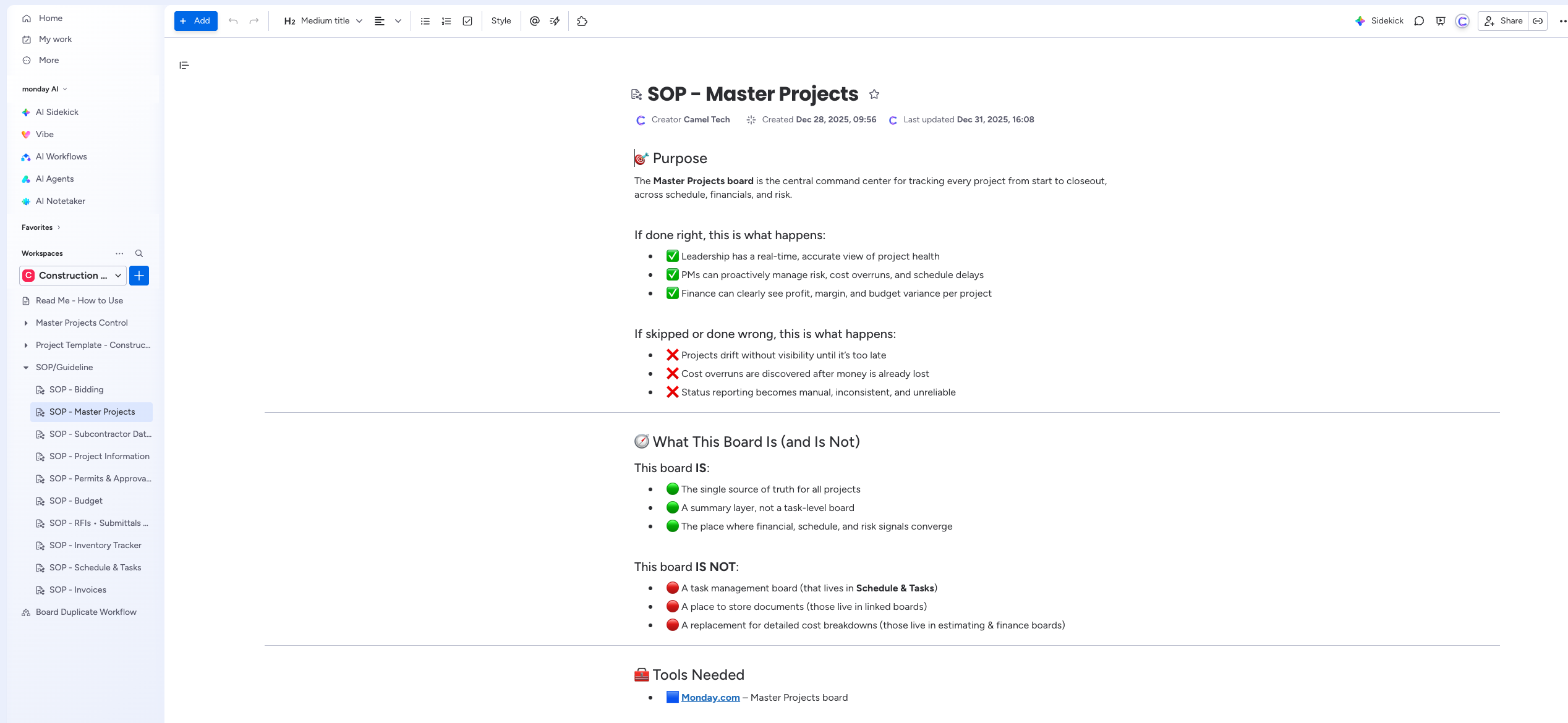The height and width of the screenshot is (723, 1568).
Task: Toggle the table of contents outline
Action: coord(184,66)
